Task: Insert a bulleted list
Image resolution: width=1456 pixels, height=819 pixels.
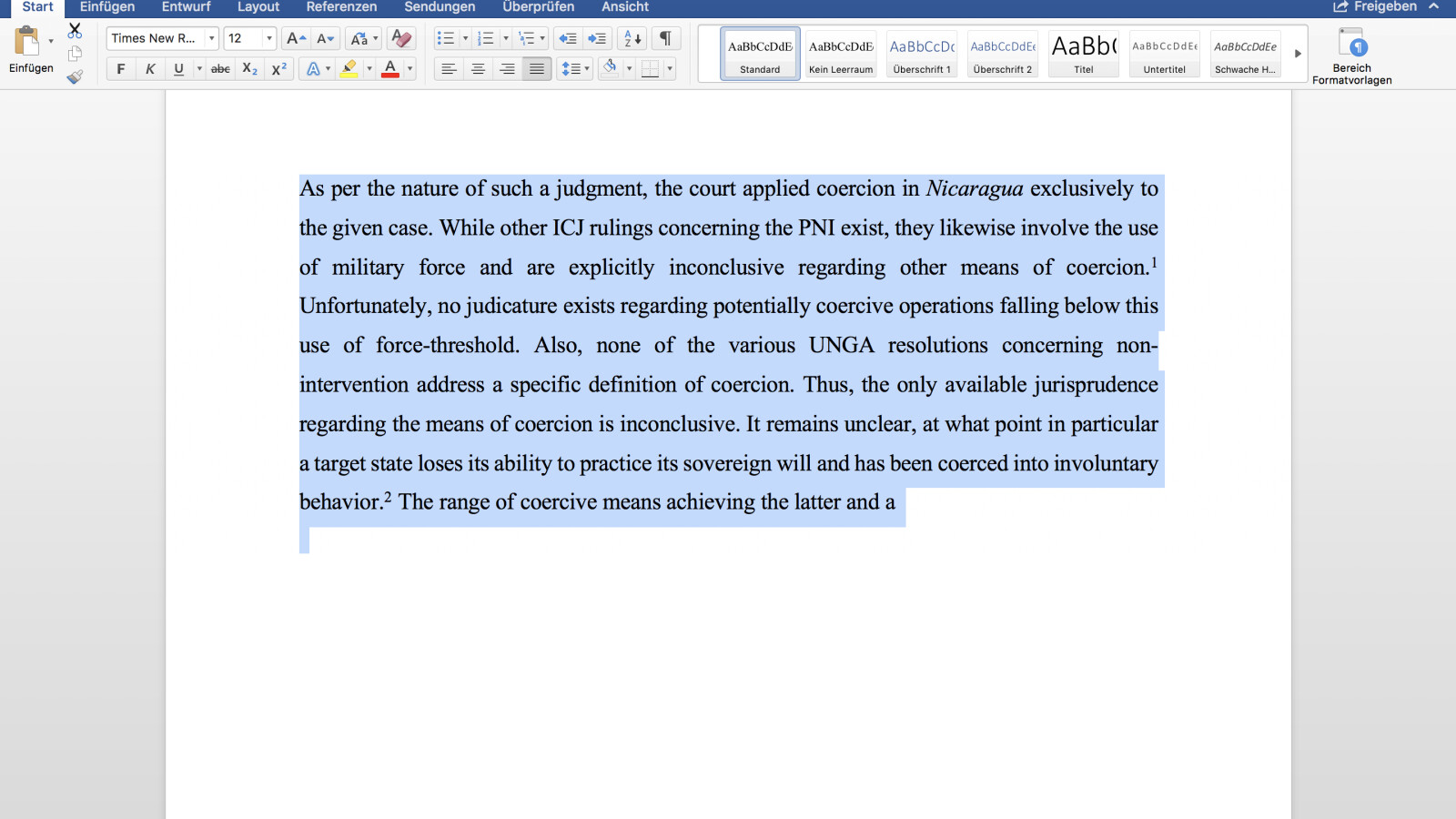Action: point(445,38)
